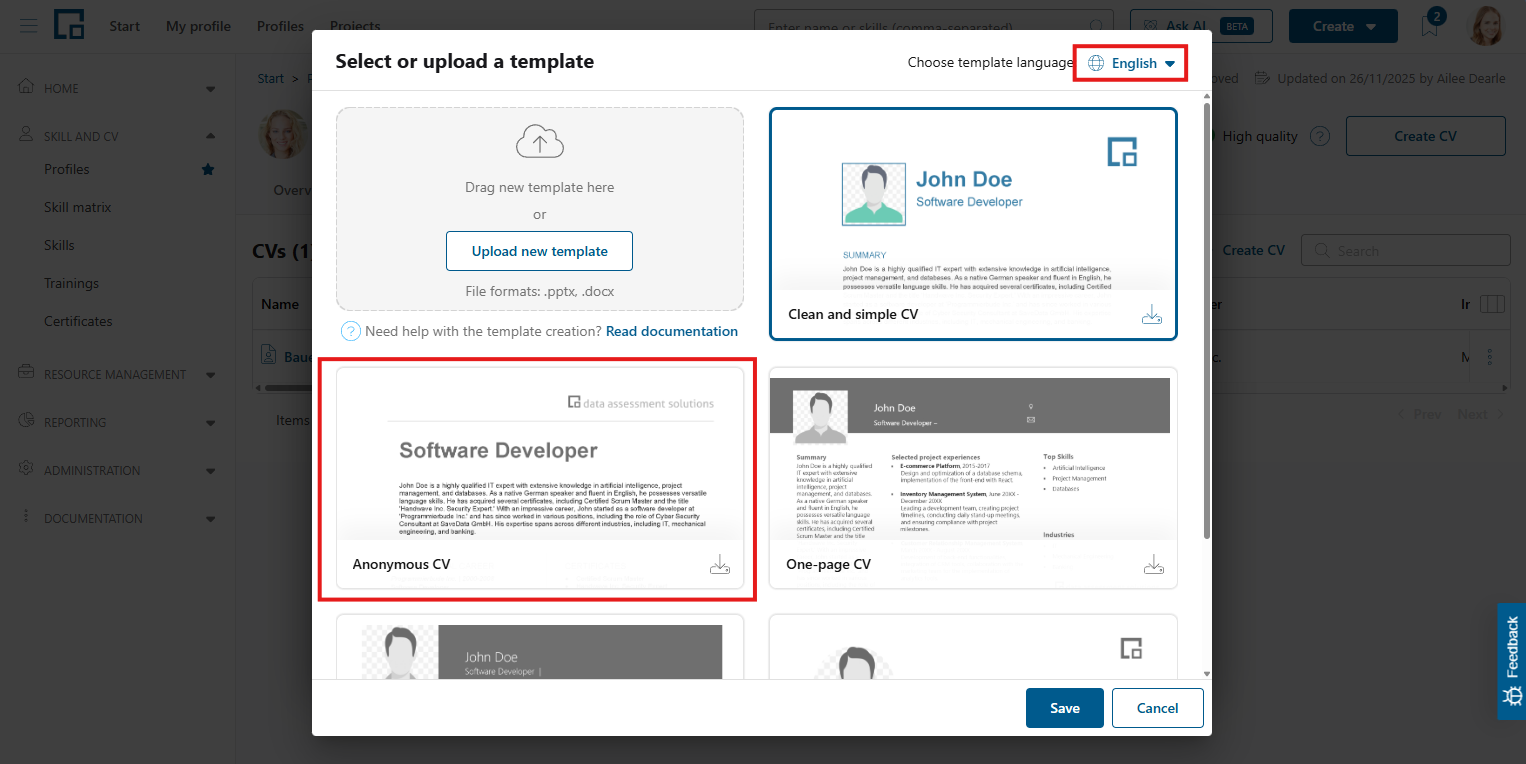Screen dimensions: 1526x764
Task: Click the Cancel button
Action: tap(1157, 708)
